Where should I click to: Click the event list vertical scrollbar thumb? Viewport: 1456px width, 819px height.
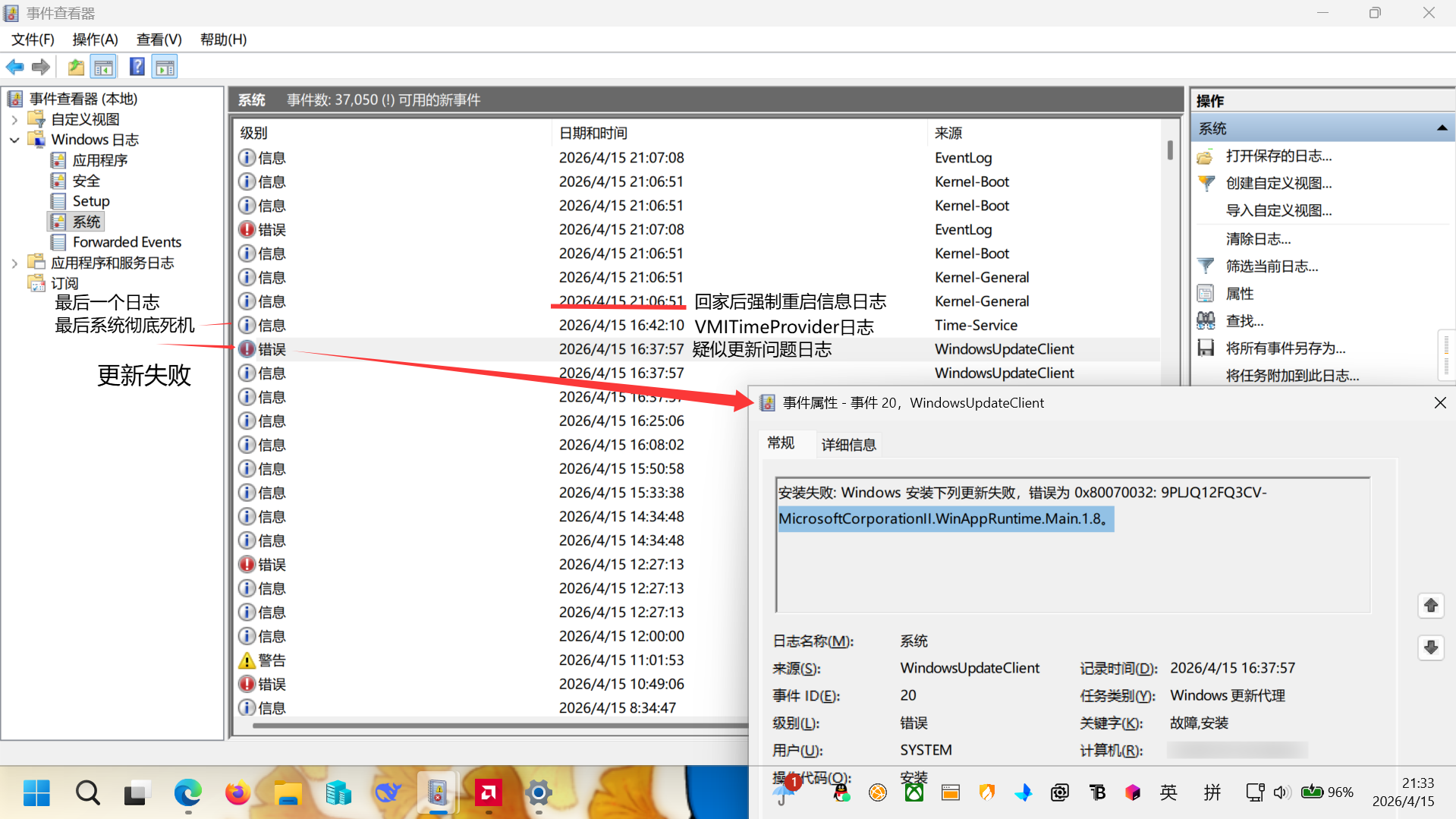pos(1170,150)
